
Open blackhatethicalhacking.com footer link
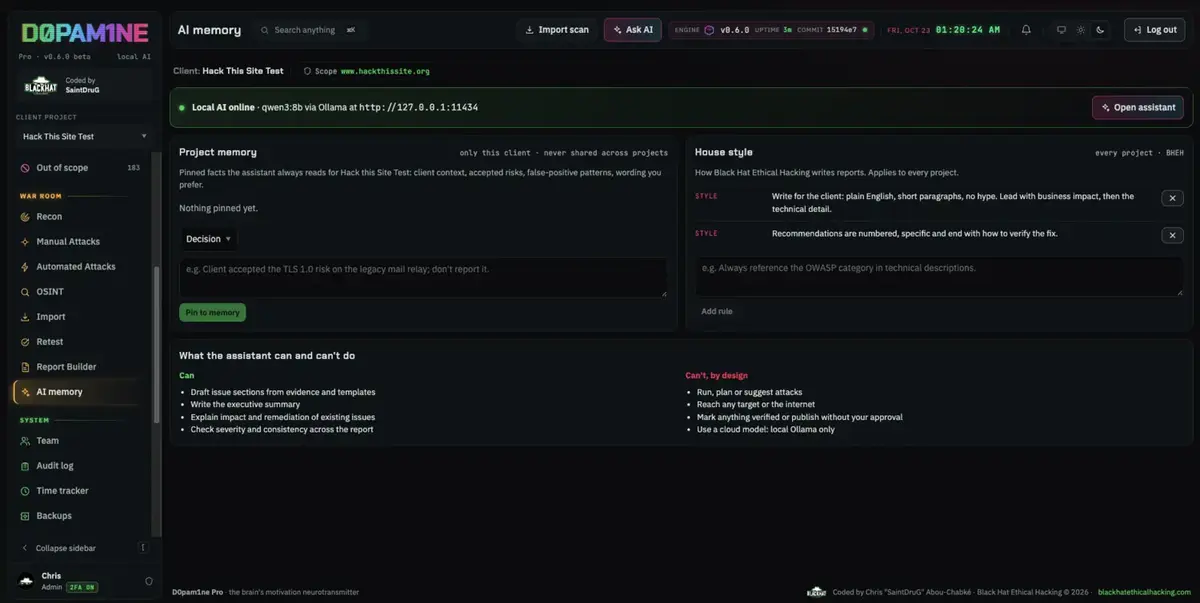[1143, 592]
